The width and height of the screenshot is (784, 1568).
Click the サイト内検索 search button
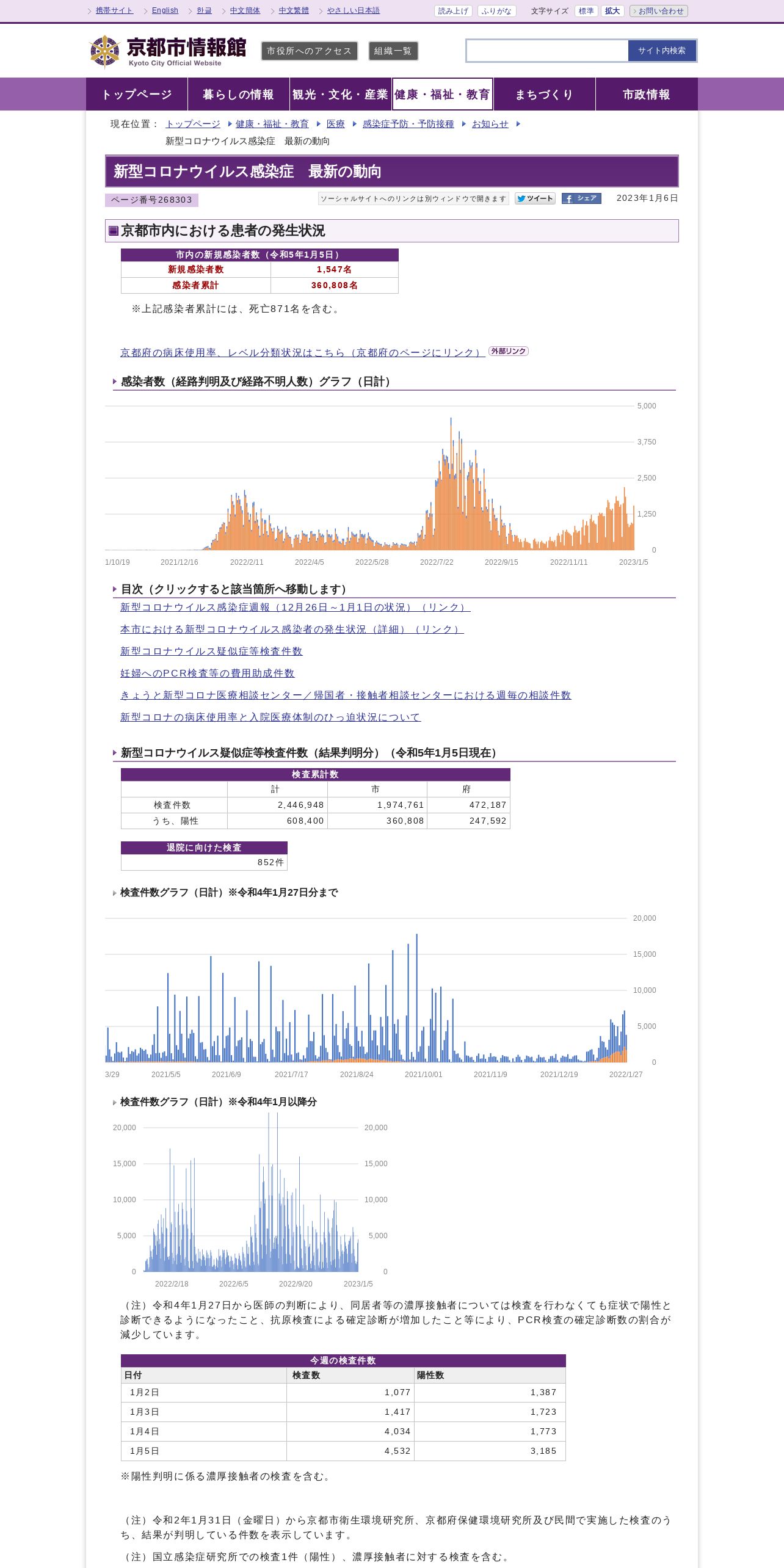pyautogui.click(x=662, y=51)
